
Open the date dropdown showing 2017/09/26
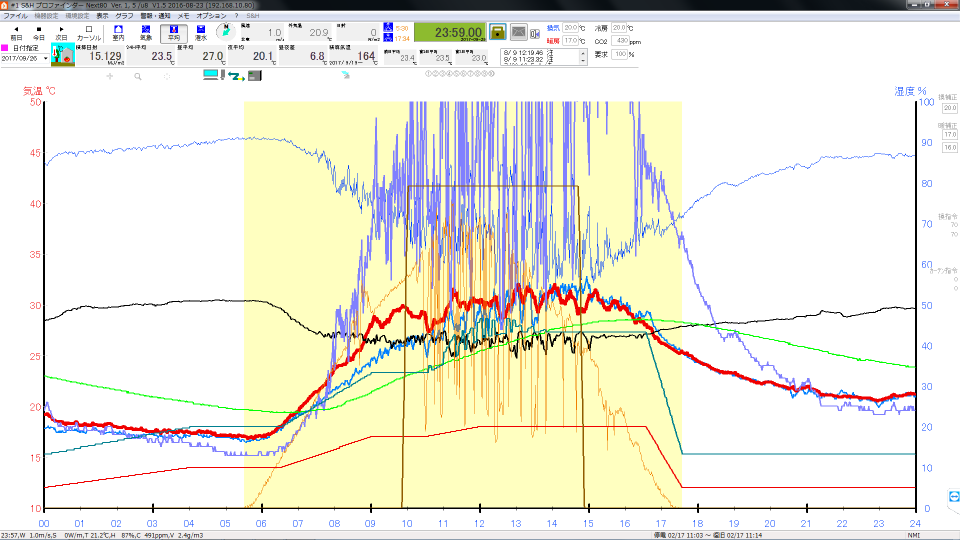(45, 58)
